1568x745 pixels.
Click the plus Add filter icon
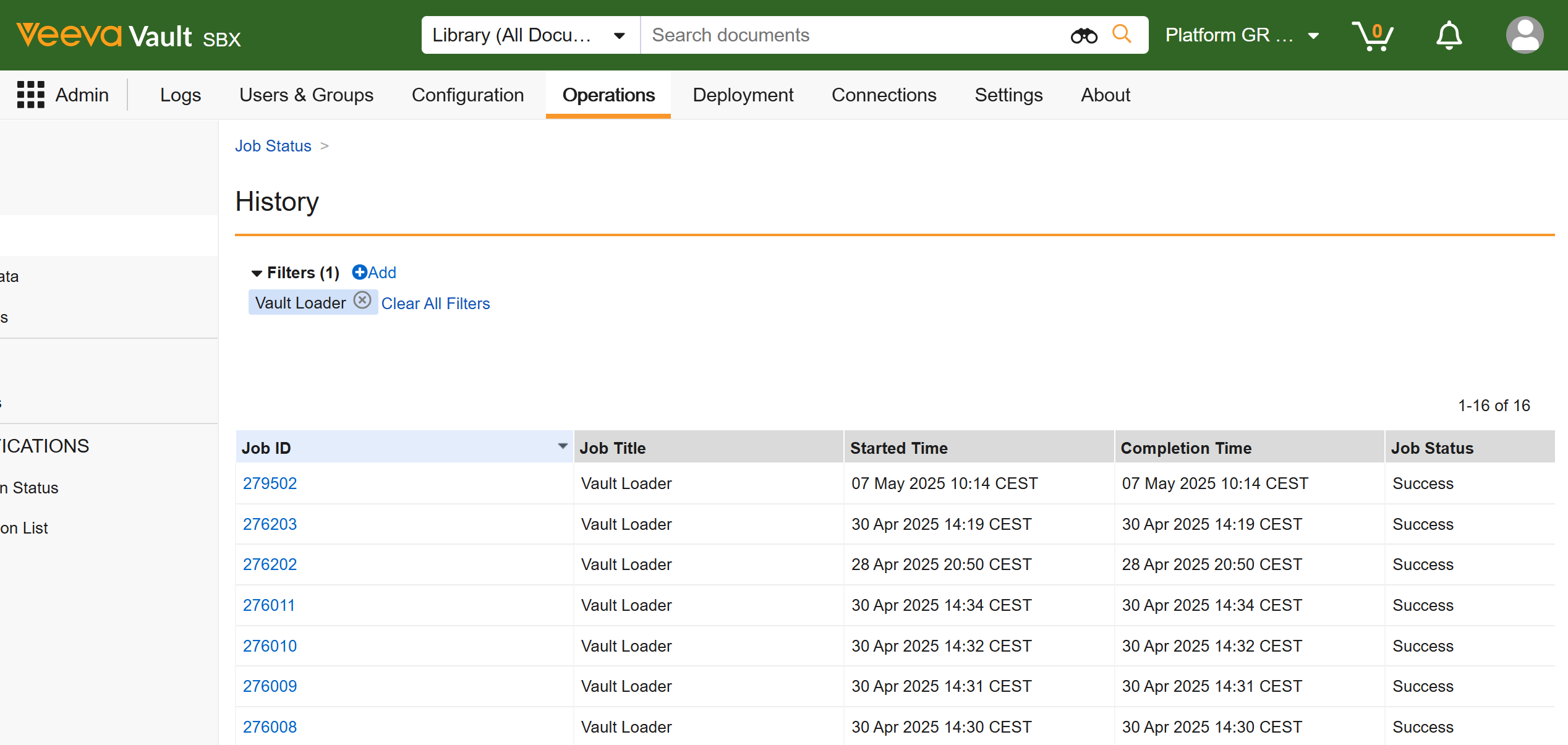[359, 272]
